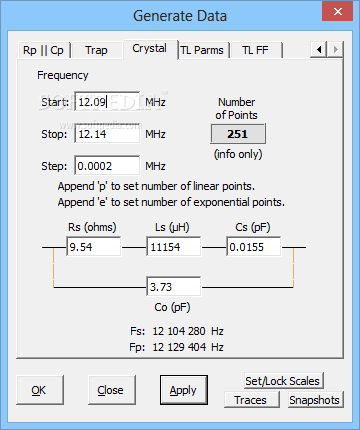Image resolution: width=360 pixels, height=430 pixels.
Task: Click the Cs (pF) input field
Action: pyautogui.click(x=254, y=247)
